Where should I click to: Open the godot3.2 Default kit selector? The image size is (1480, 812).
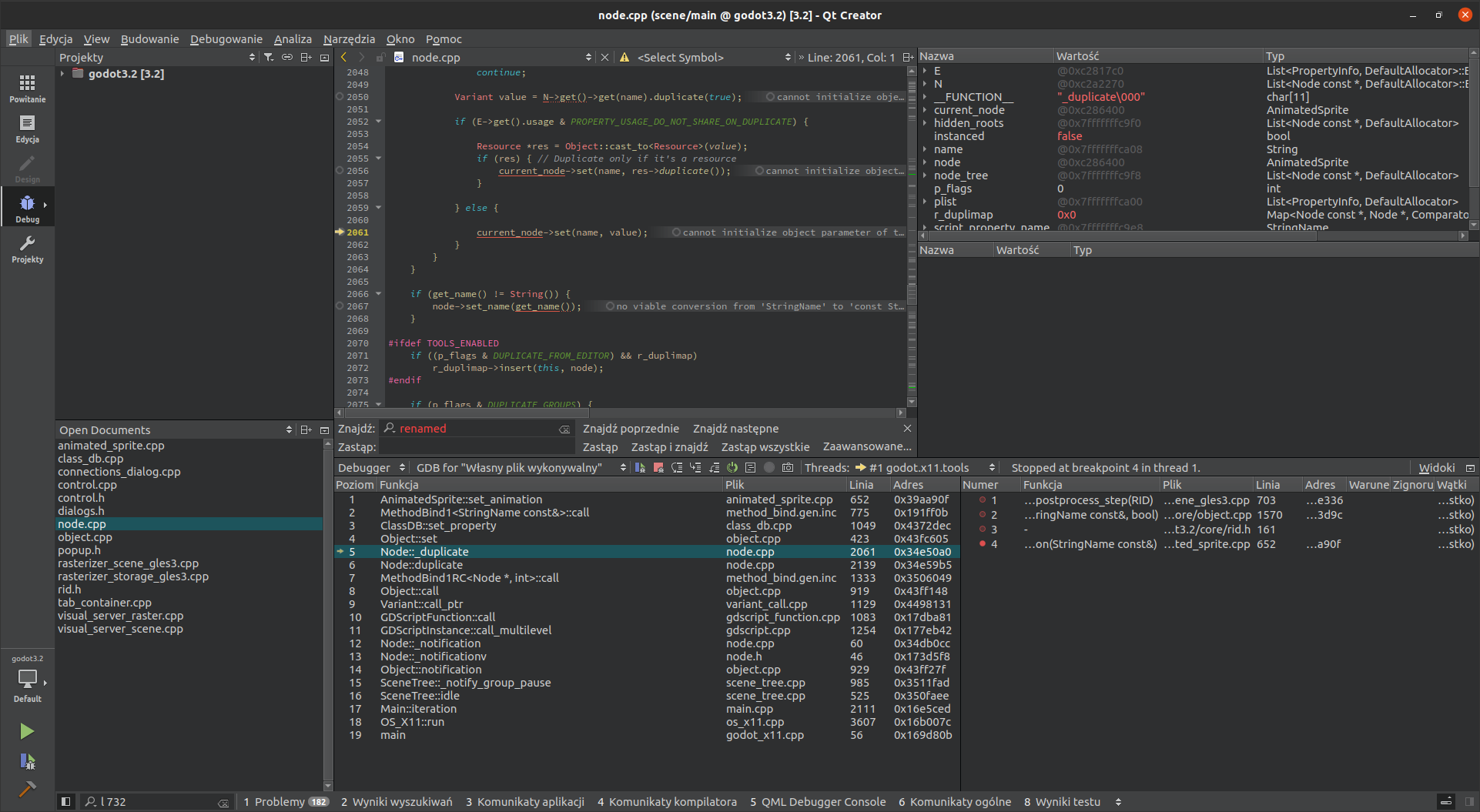click(x=27, y=680)
